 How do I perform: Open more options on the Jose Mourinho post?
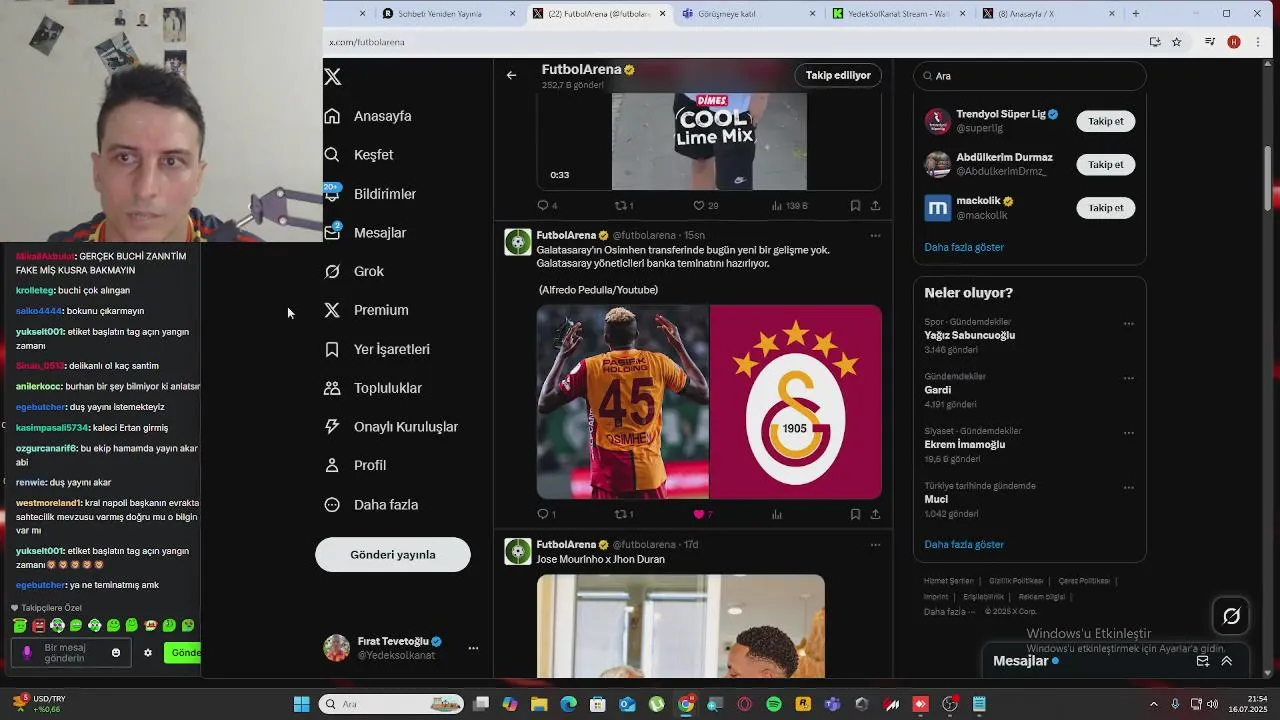pyautogui.click(x=875, y=545)
